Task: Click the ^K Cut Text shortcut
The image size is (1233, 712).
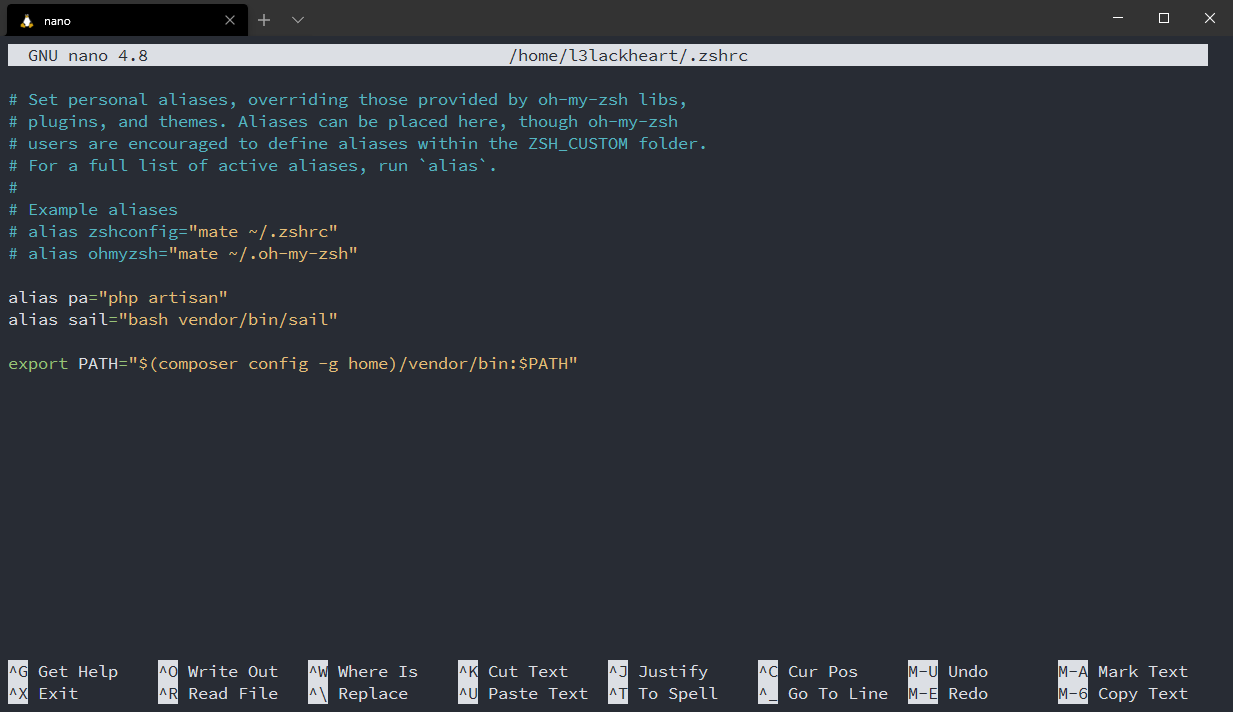Action: [x=513, y=672]
